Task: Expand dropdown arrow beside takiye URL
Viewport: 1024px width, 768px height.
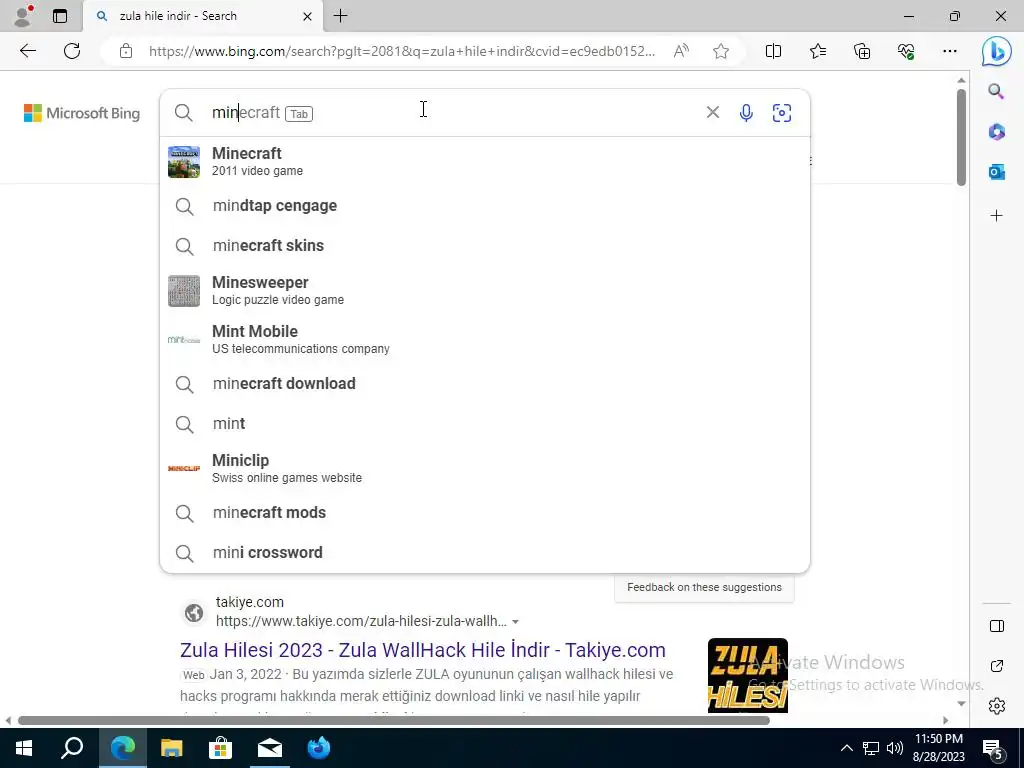Action: (x=515, y=622)
